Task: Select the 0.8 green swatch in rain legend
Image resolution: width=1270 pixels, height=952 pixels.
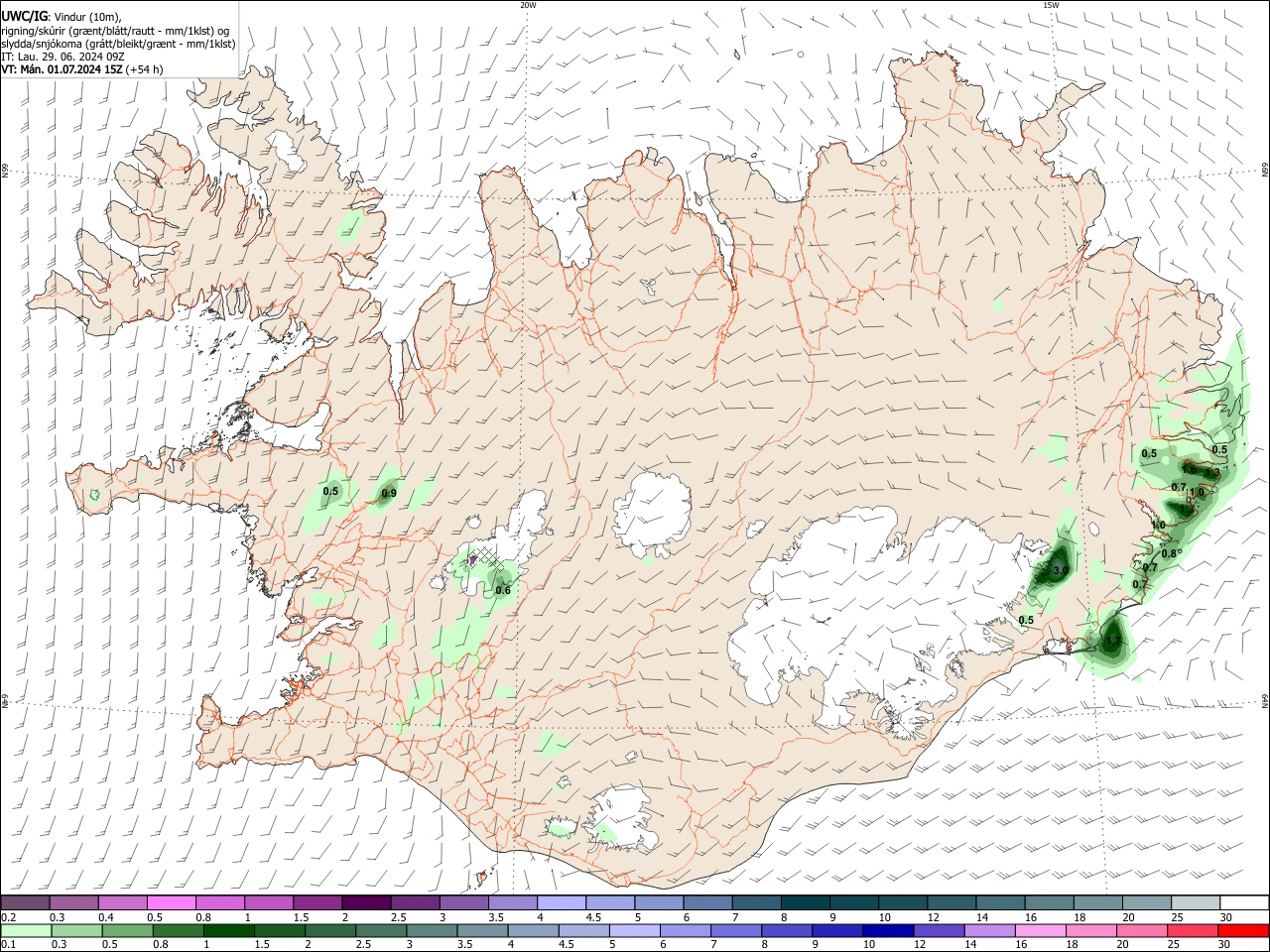Action: click(180, 930)
